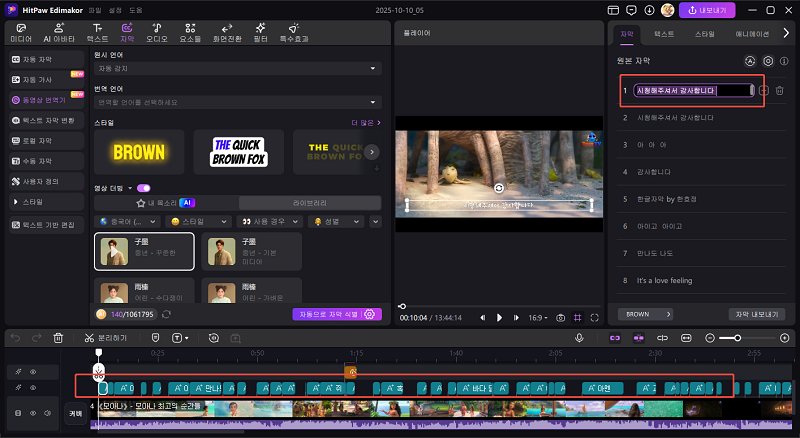The width and height of the screenshot is (800, 438).
Task: Toggle the video track audio mute icon
Action: (47, 411)
